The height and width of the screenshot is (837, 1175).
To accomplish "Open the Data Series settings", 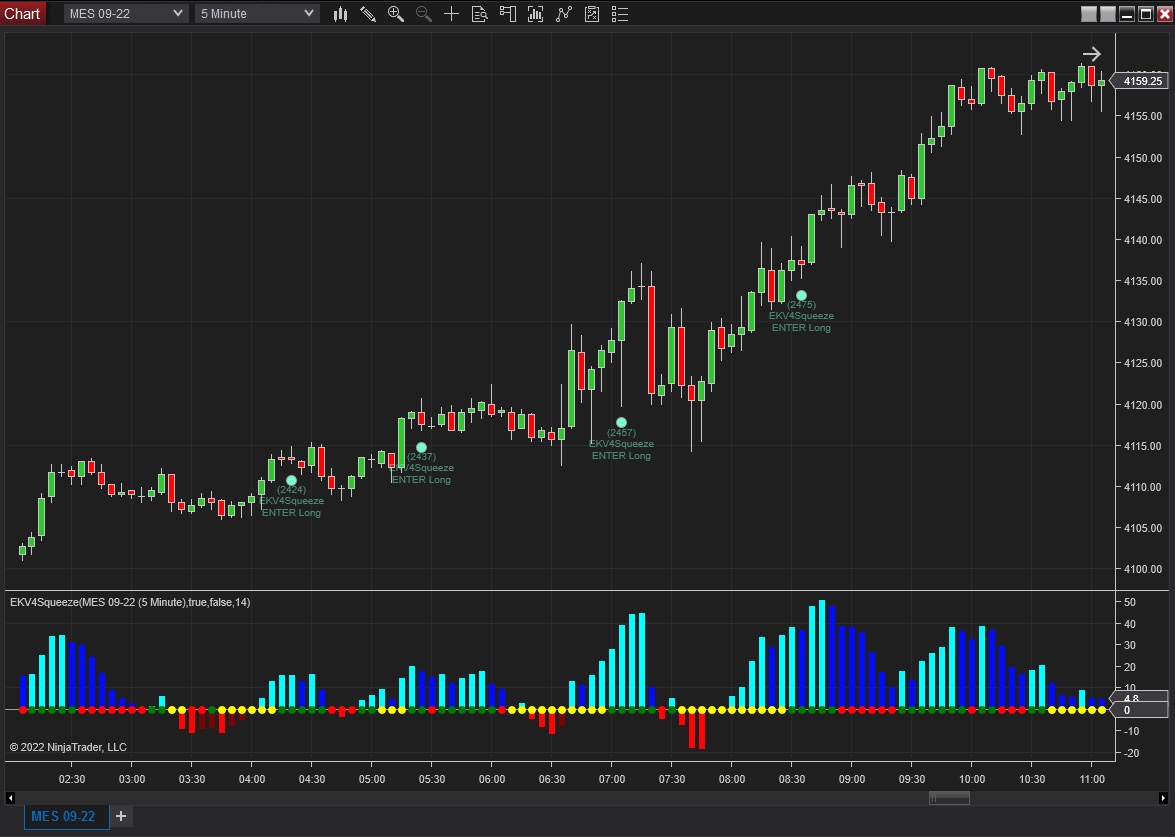I will tap(535, 13).
